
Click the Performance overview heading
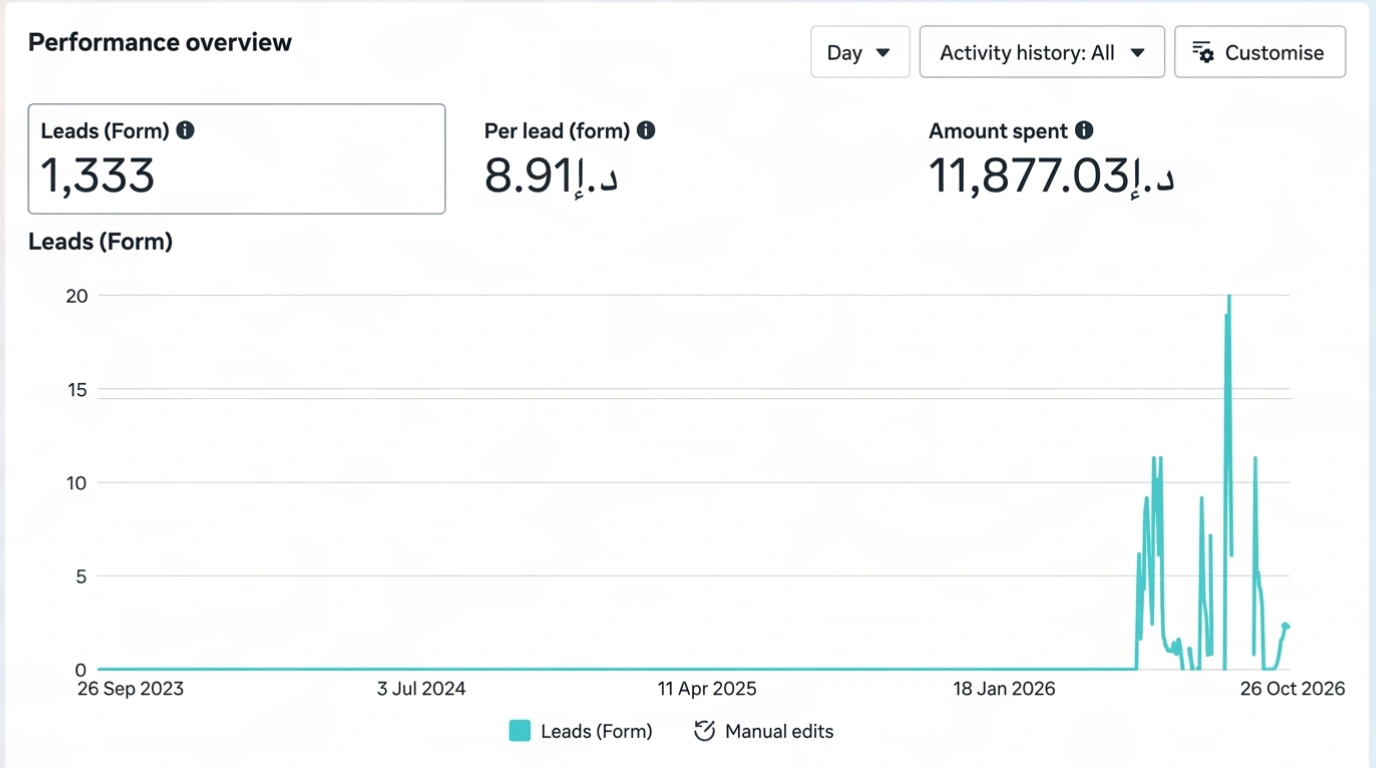pyautogui.click(x=160, y=42)
